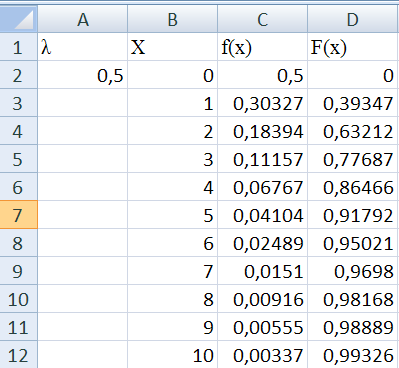Select cell B2 containing 0
The width and height of the screenshot is (399, 368).
(x=172, y=75)
